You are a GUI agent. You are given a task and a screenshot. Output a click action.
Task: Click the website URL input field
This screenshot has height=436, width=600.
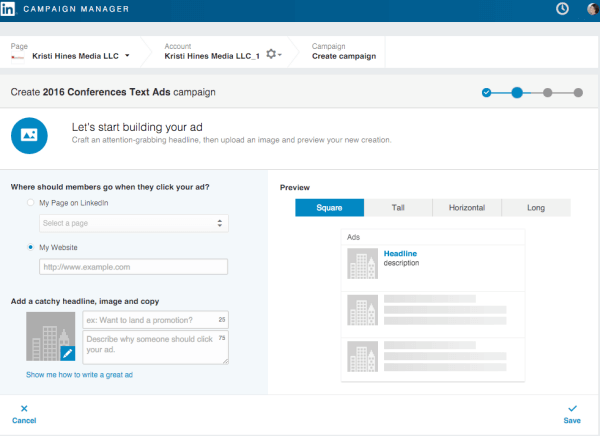(134, 267)
